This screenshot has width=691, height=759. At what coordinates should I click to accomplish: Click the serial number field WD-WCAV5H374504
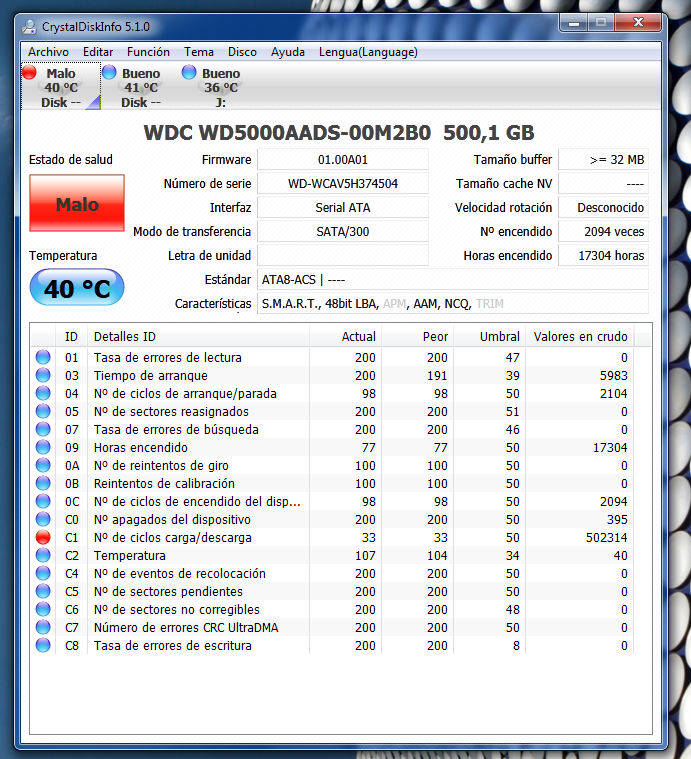click(x=343, y=184)
